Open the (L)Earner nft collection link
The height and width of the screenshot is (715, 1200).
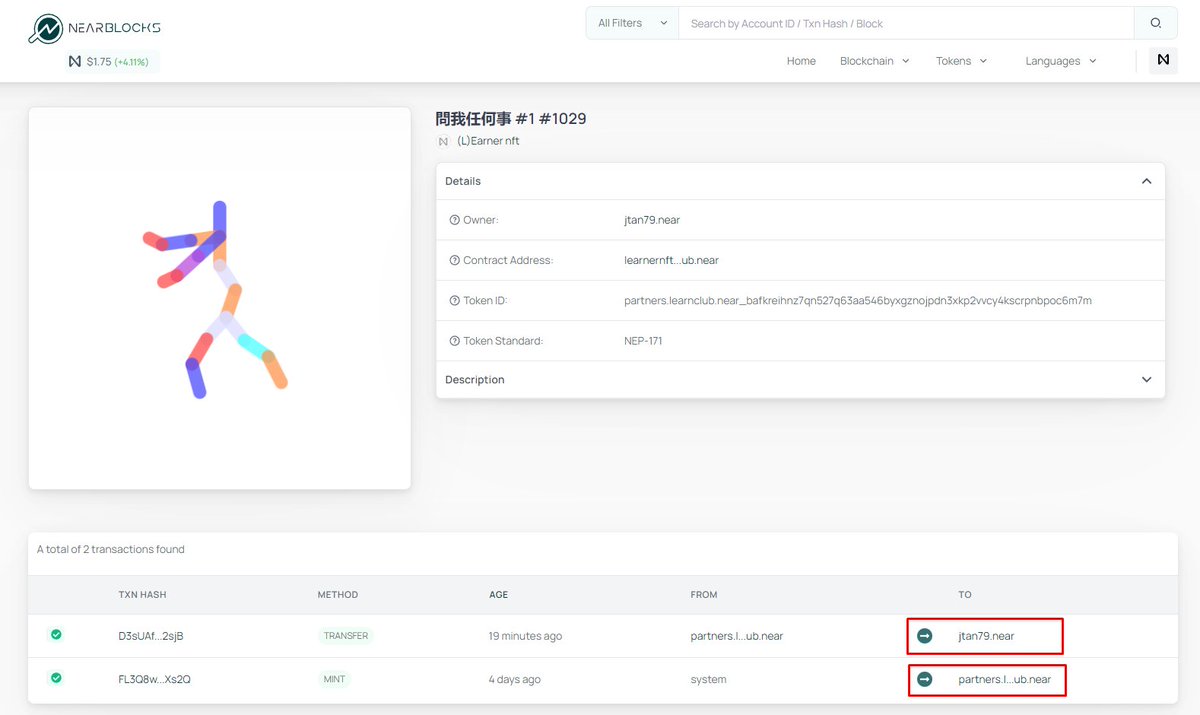click(488, 141)
